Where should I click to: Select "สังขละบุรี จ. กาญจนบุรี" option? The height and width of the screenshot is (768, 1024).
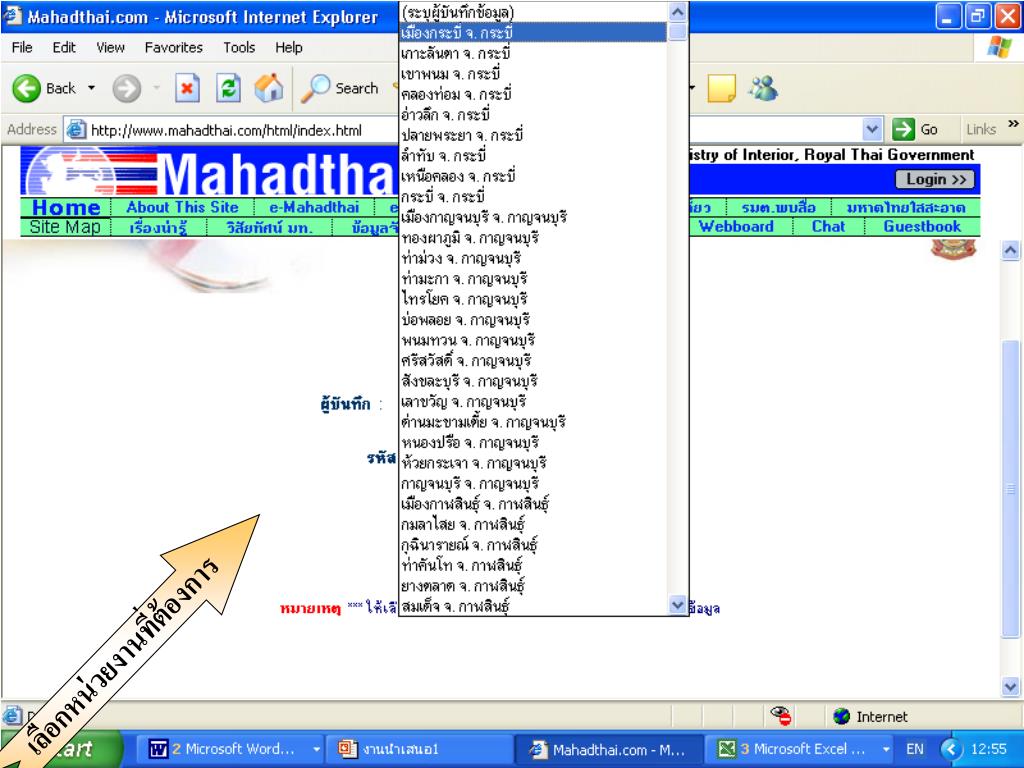(534, 381)
